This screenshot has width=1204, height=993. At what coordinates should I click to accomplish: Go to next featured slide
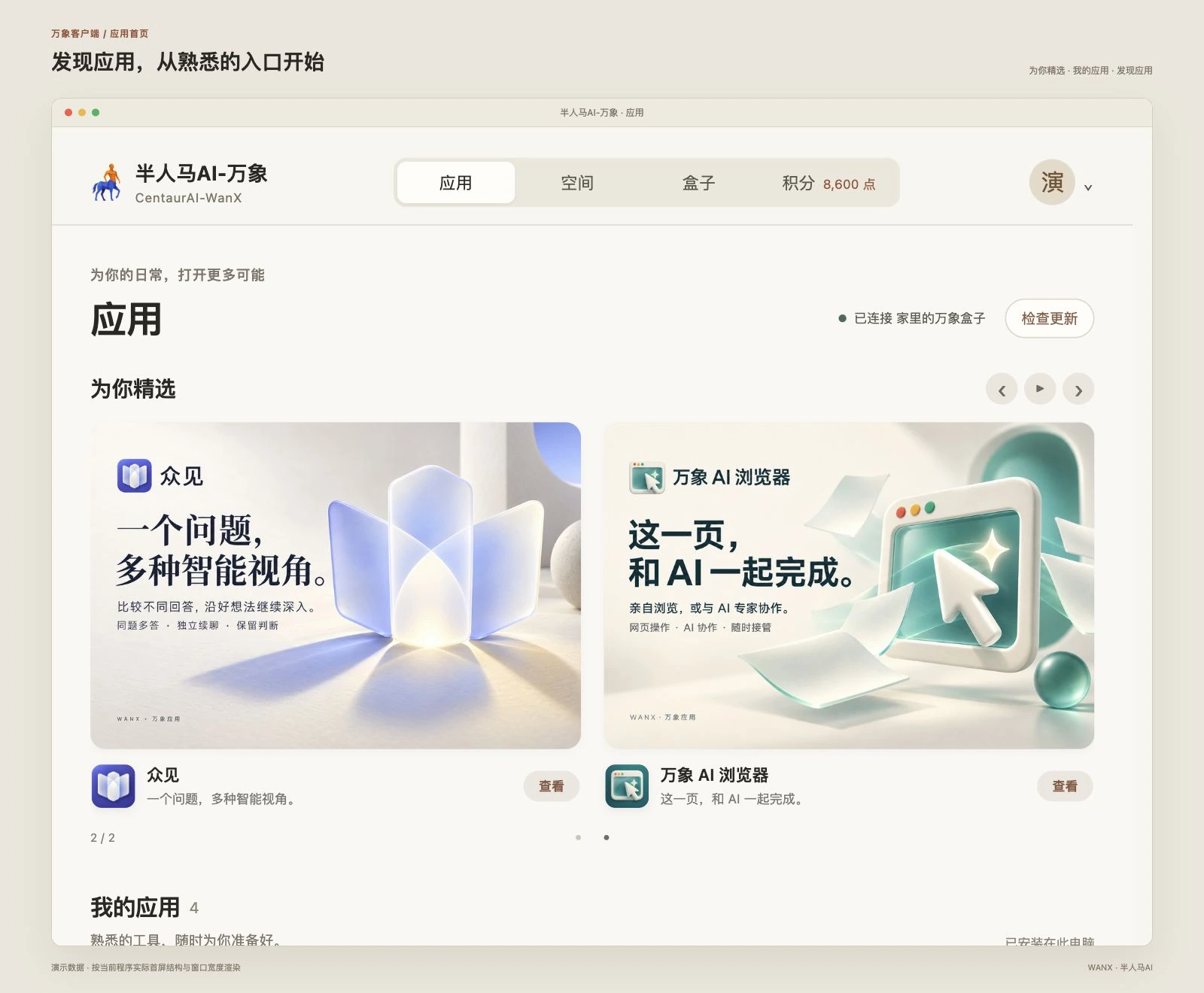(1078, 389)
